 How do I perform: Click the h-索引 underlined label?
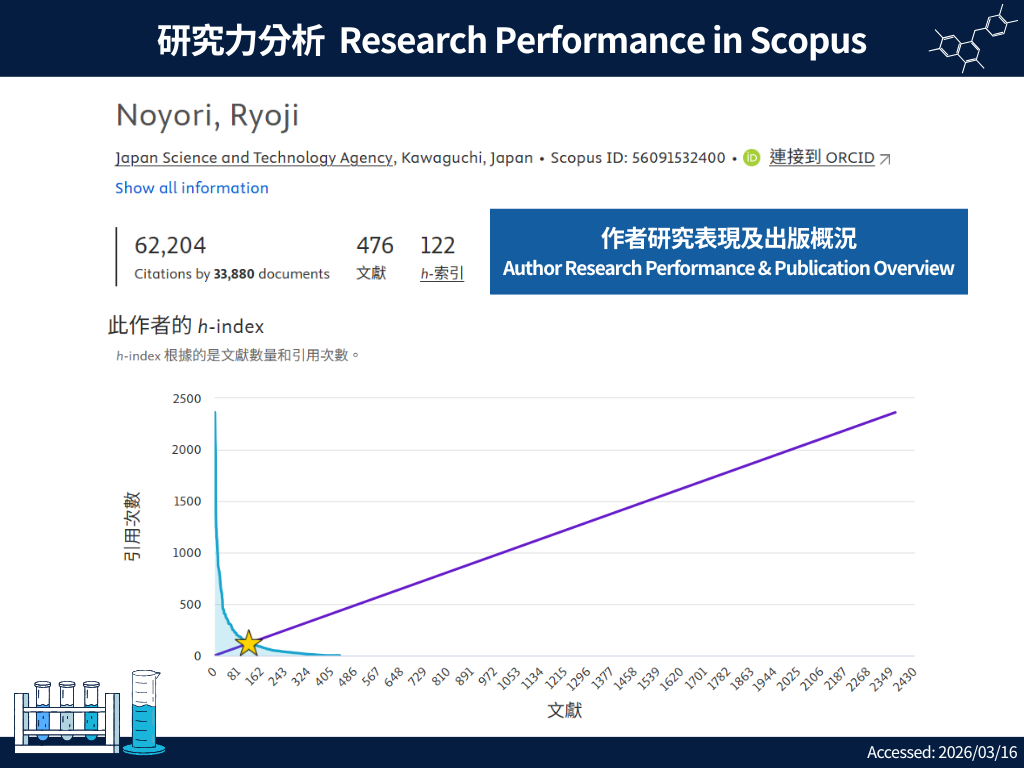pos(442,273)
